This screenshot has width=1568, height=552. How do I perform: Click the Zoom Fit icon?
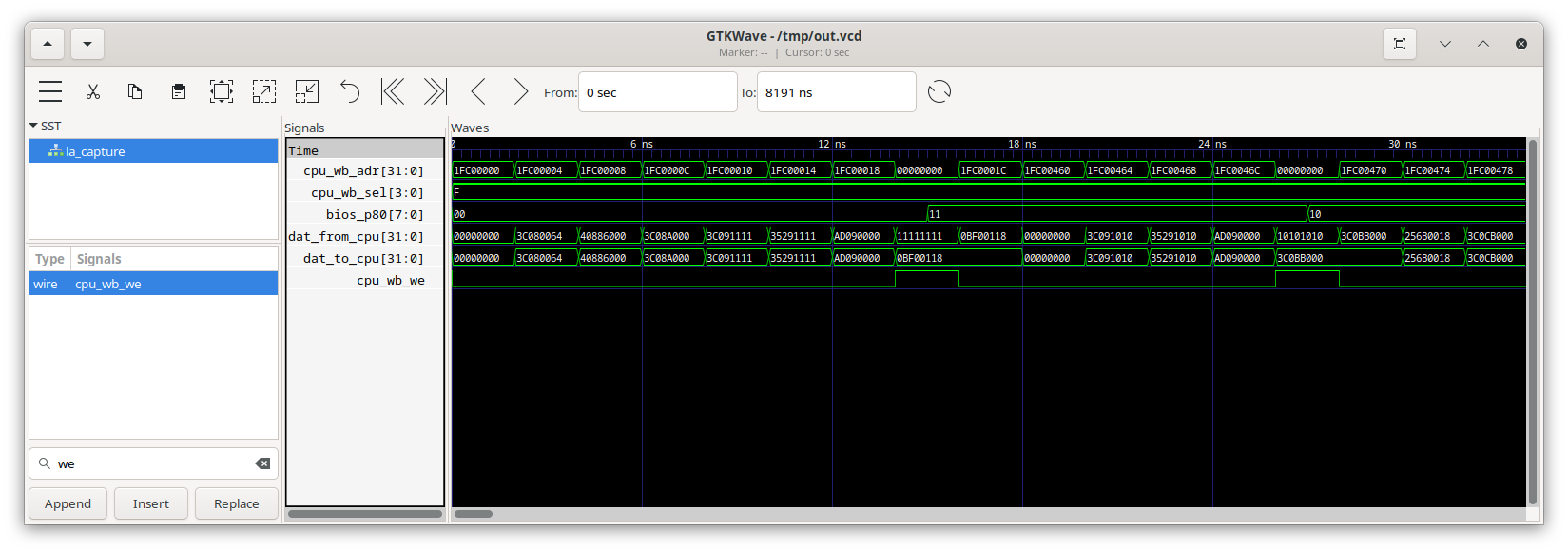222,91
